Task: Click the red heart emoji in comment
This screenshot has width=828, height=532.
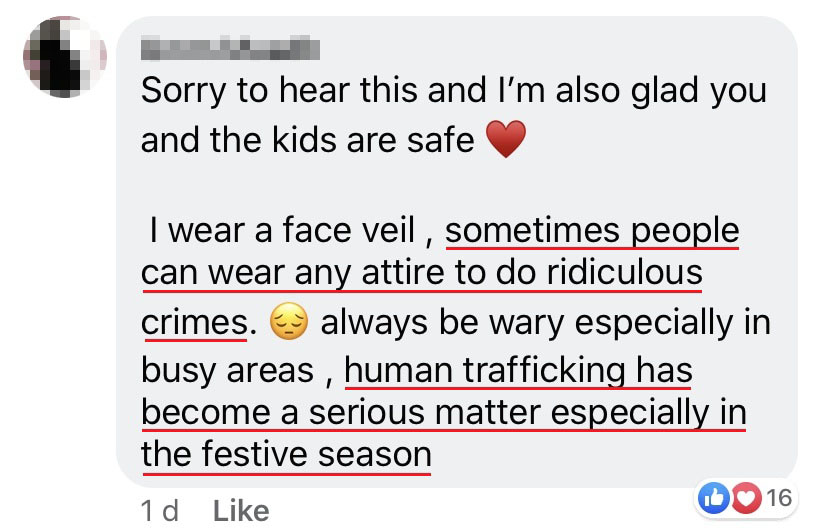Action: (505, 140)
